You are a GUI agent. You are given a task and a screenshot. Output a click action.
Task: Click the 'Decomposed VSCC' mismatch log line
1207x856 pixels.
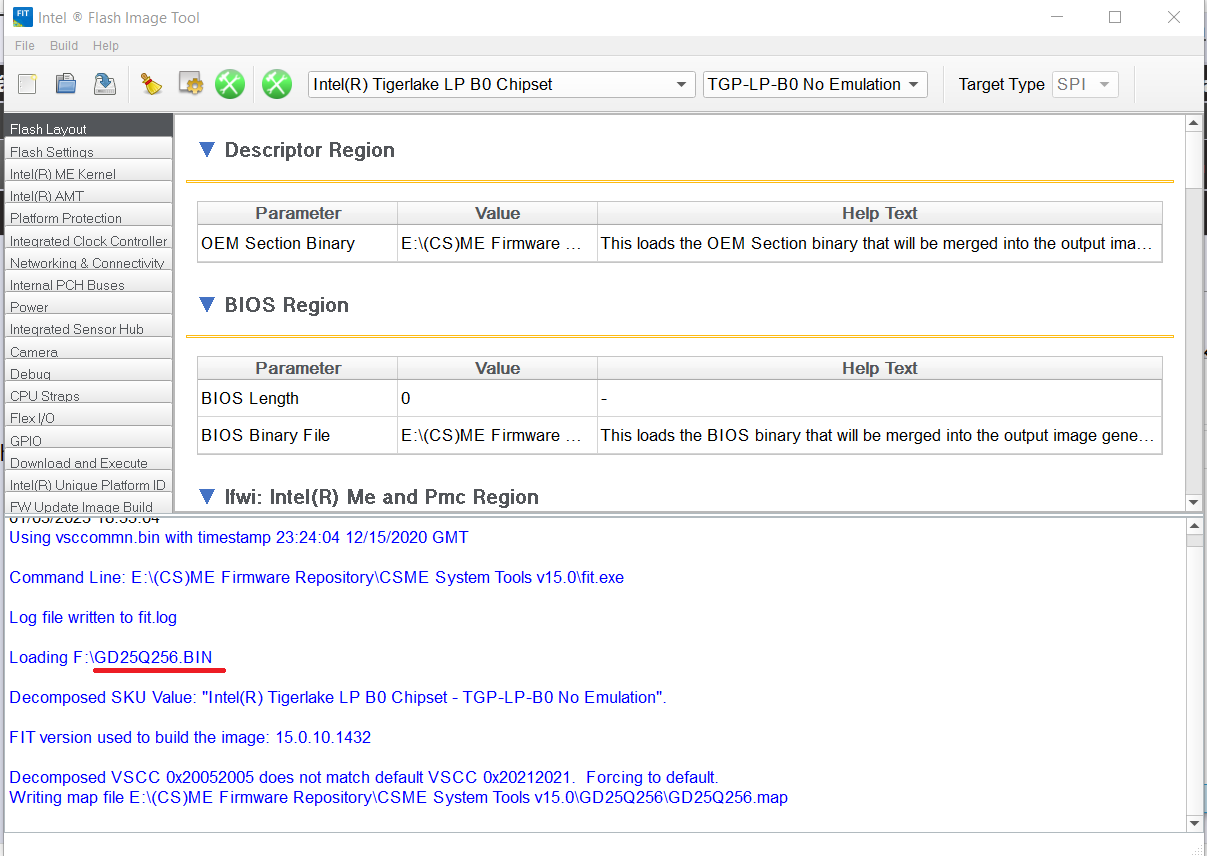click(x=364, y=777)
